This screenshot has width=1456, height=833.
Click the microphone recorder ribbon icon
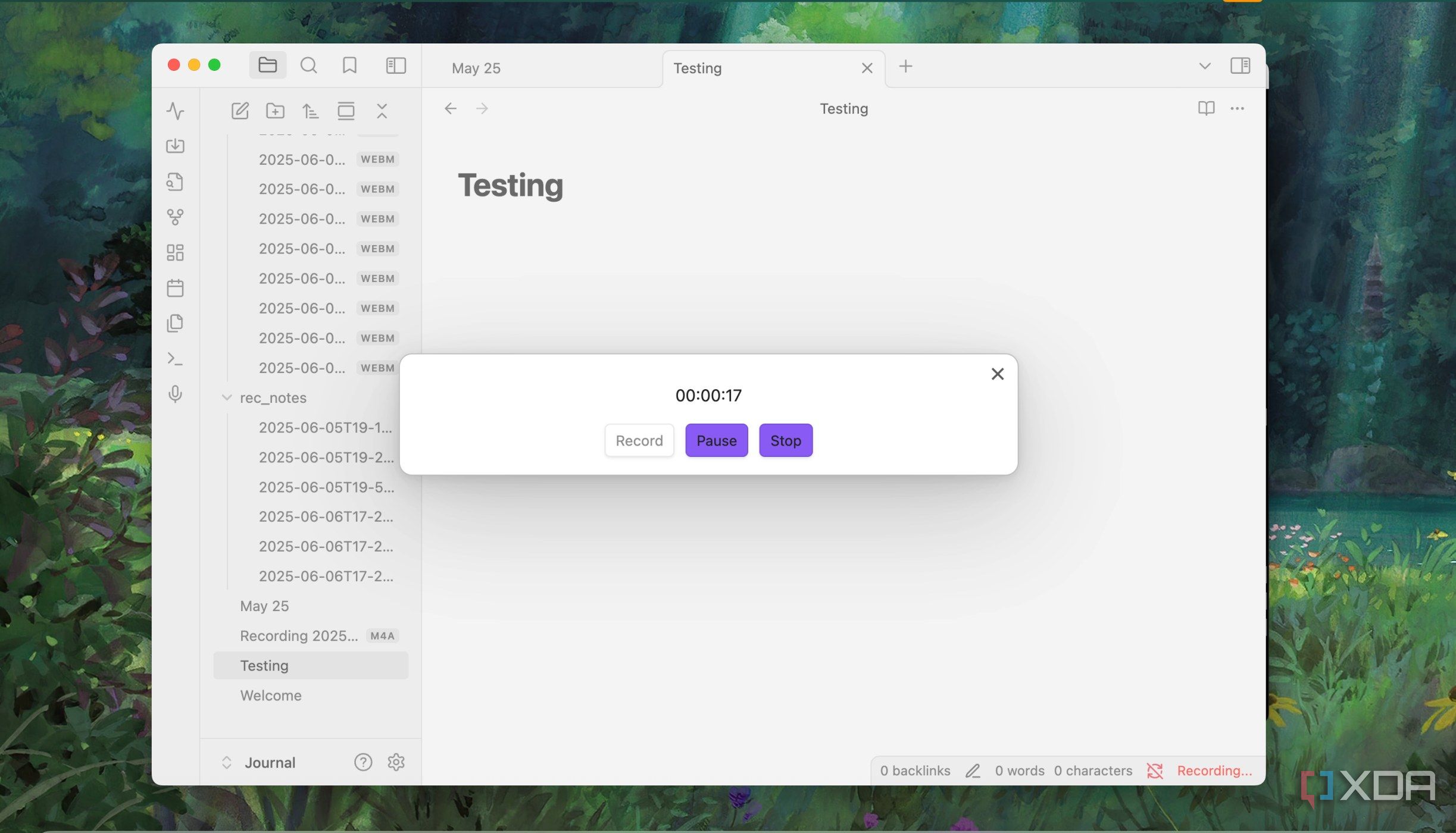175,394
